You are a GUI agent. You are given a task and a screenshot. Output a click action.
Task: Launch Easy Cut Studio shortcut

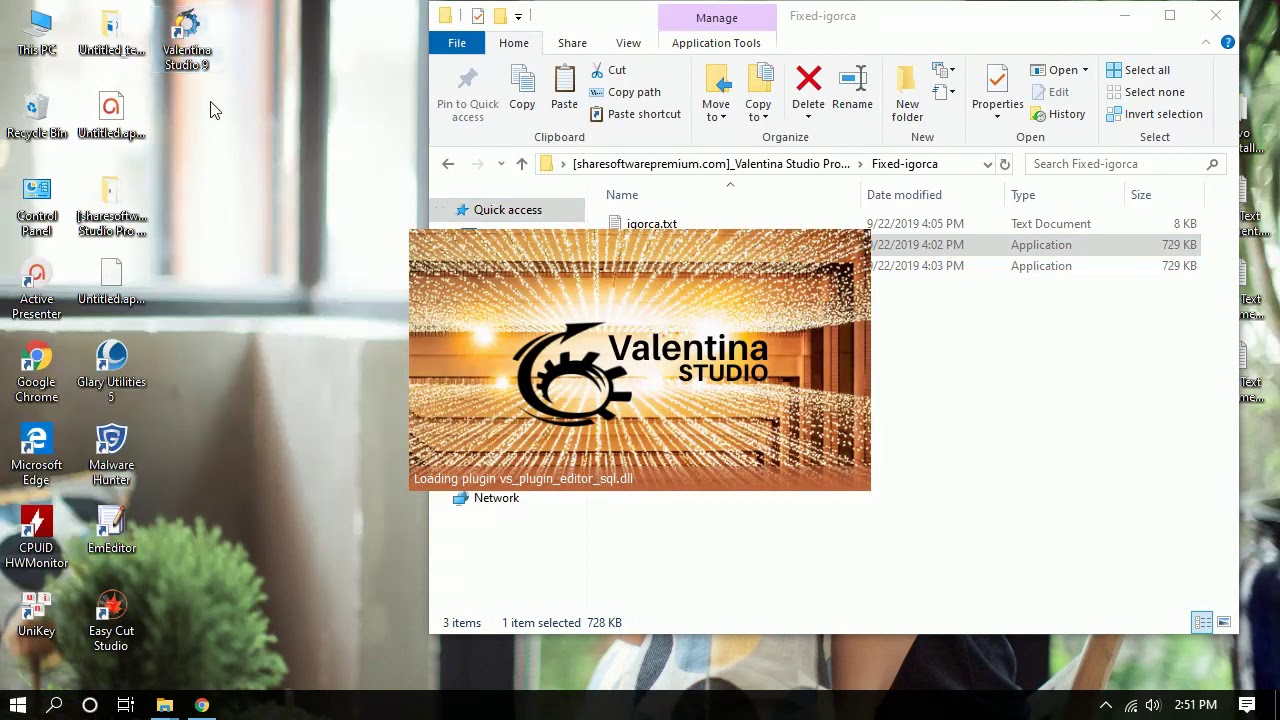[111, 622]
